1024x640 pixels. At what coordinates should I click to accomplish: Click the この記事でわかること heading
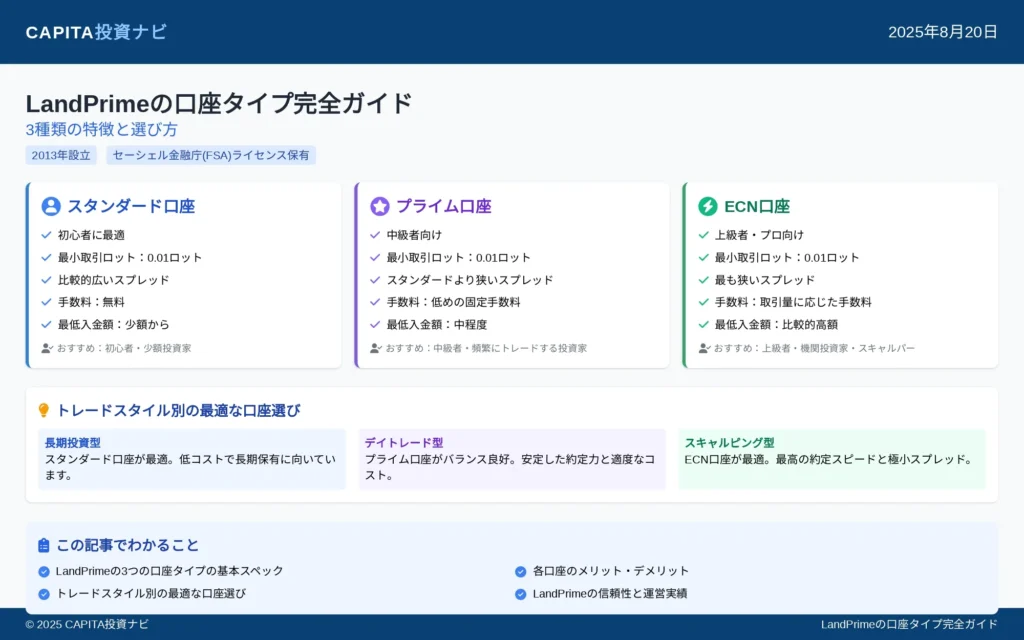click(x=127, y=545)
